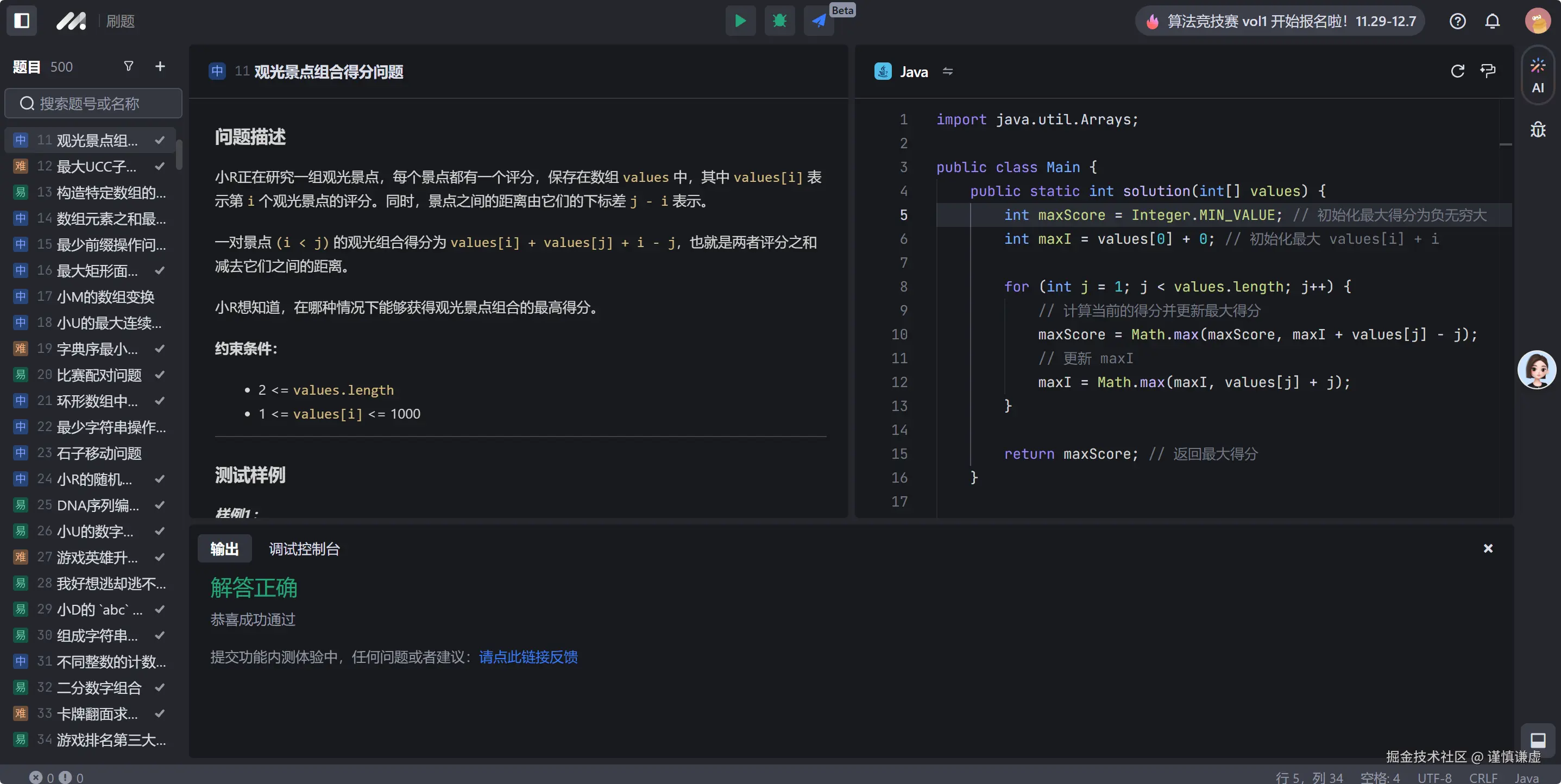
Task: Click the debug bug icon in top toolbar
Action: click(x=779, y=21)
